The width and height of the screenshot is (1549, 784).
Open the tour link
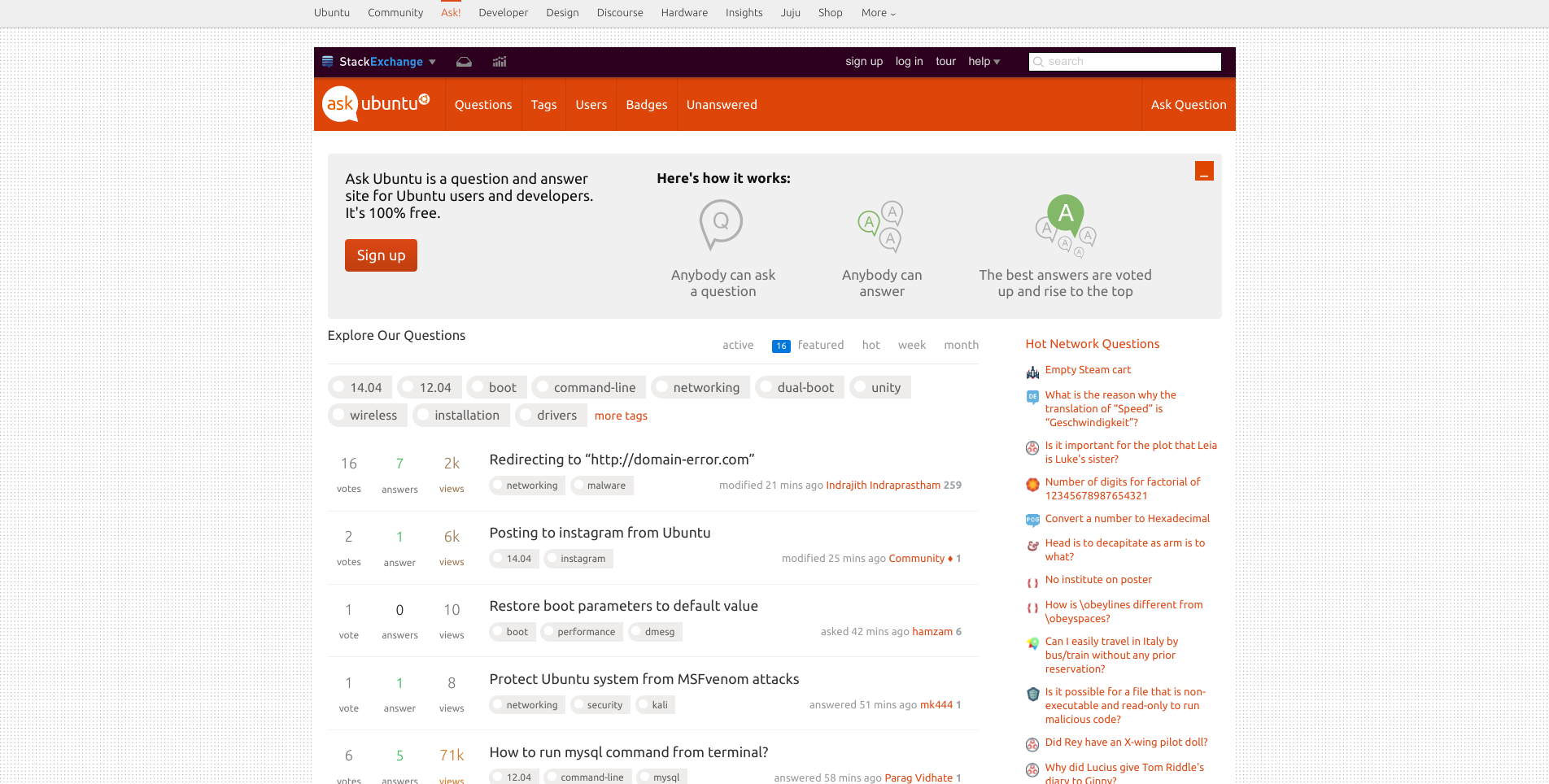945,62
